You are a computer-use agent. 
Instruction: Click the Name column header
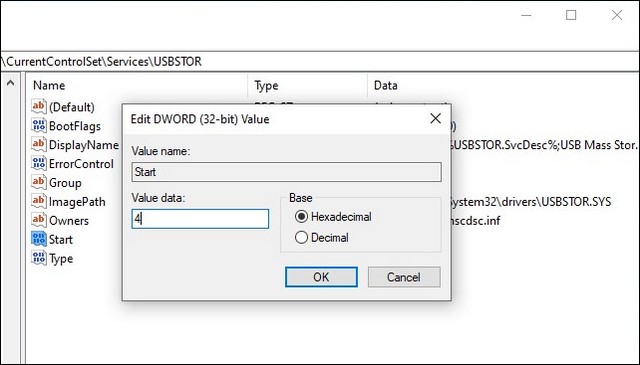49,85
